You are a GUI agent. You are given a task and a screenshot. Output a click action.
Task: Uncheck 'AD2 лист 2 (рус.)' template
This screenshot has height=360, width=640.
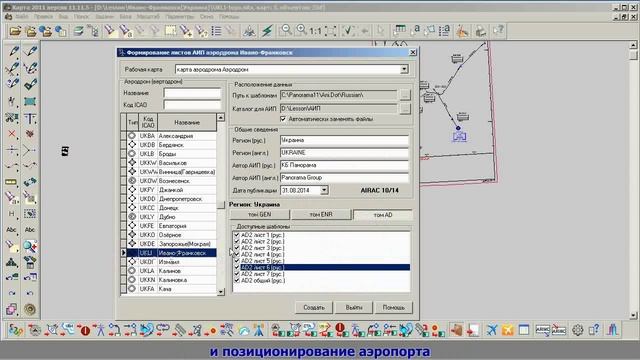point(237,242)
